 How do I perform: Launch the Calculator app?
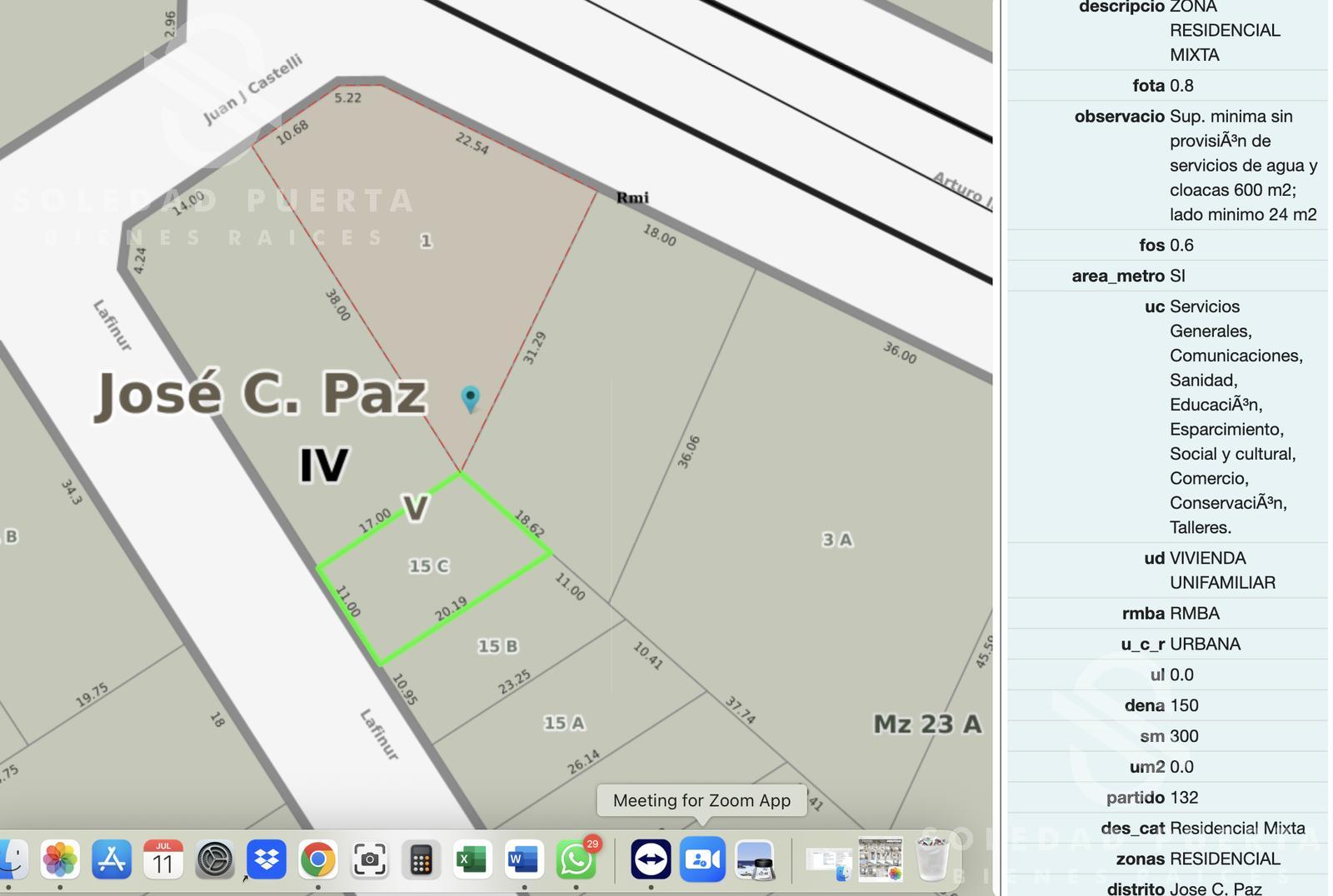tap(421, 859)
